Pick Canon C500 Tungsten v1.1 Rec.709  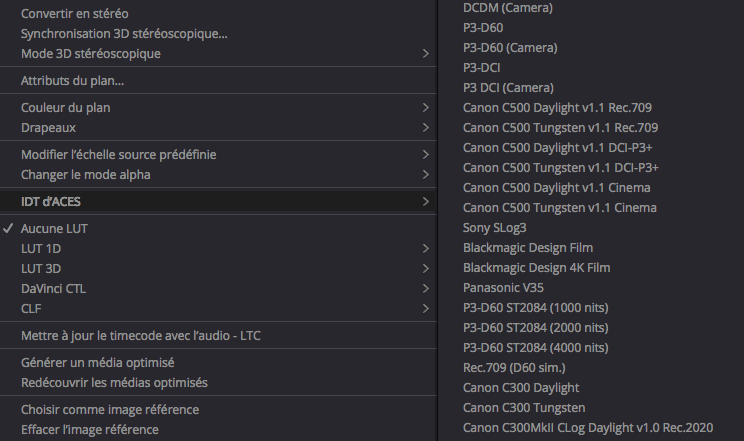pos(560,128)
